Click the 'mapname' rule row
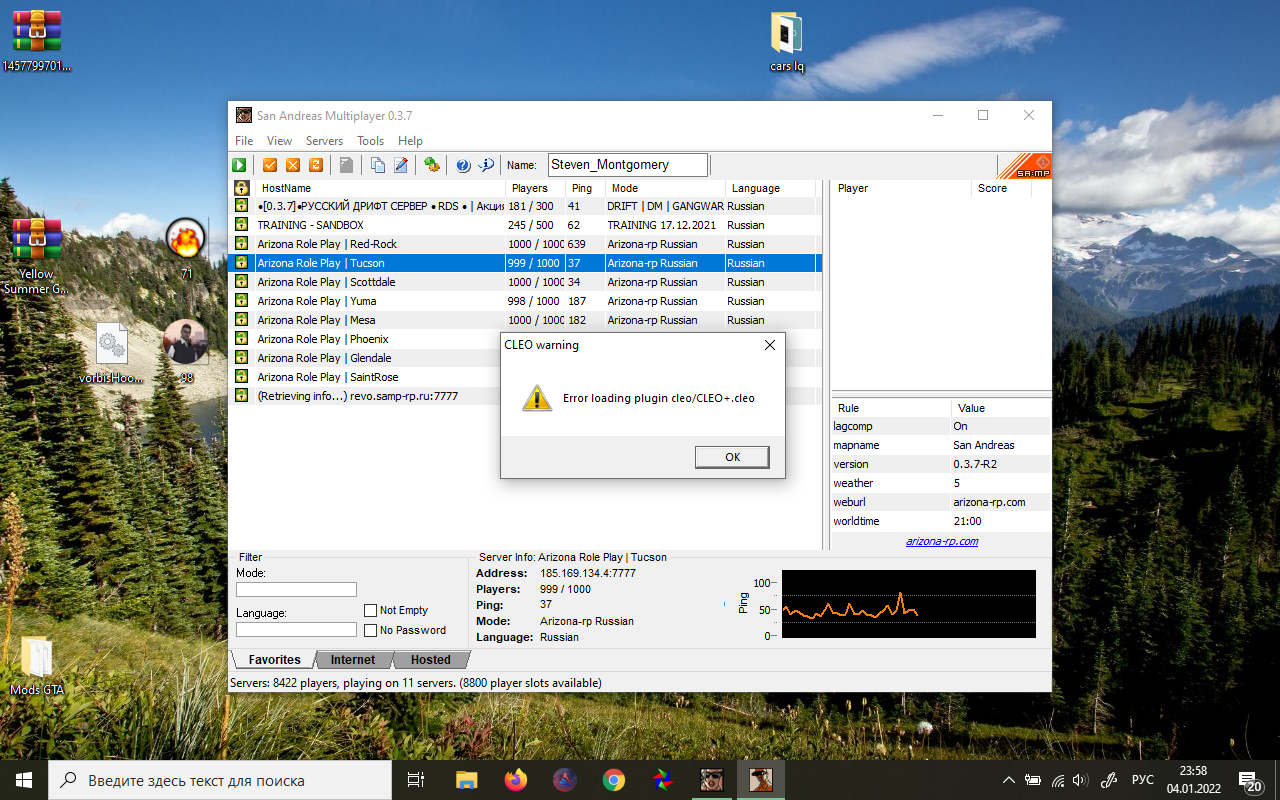The width and height of the screenshot is (1280, 800). 941,445
